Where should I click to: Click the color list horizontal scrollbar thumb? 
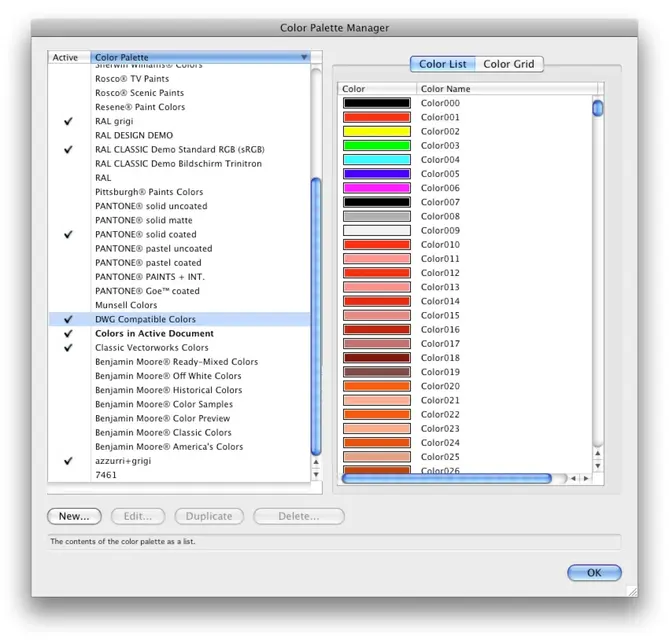tap(447, 478)
